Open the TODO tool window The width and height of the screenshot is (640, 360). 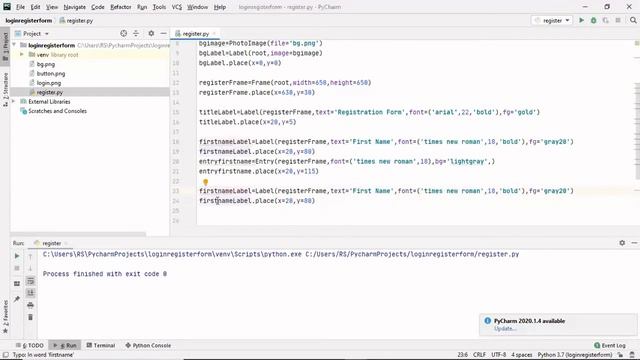tap(30, 345)
